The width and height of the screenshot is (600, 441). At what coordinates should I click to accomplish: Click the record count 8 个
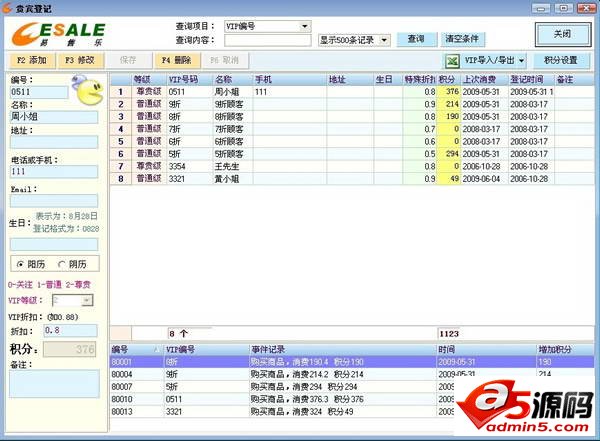[x=178, y=334]
